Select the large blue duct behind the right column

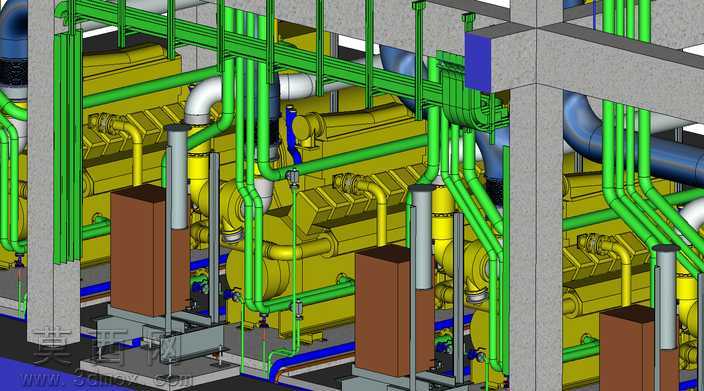633,137
